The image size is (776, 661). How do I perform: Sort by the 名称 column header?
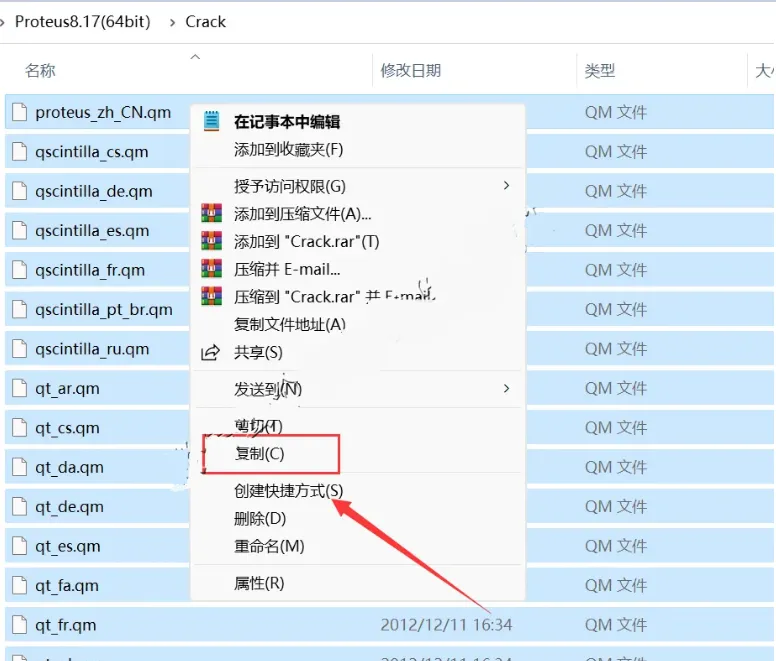coord(40,71)
